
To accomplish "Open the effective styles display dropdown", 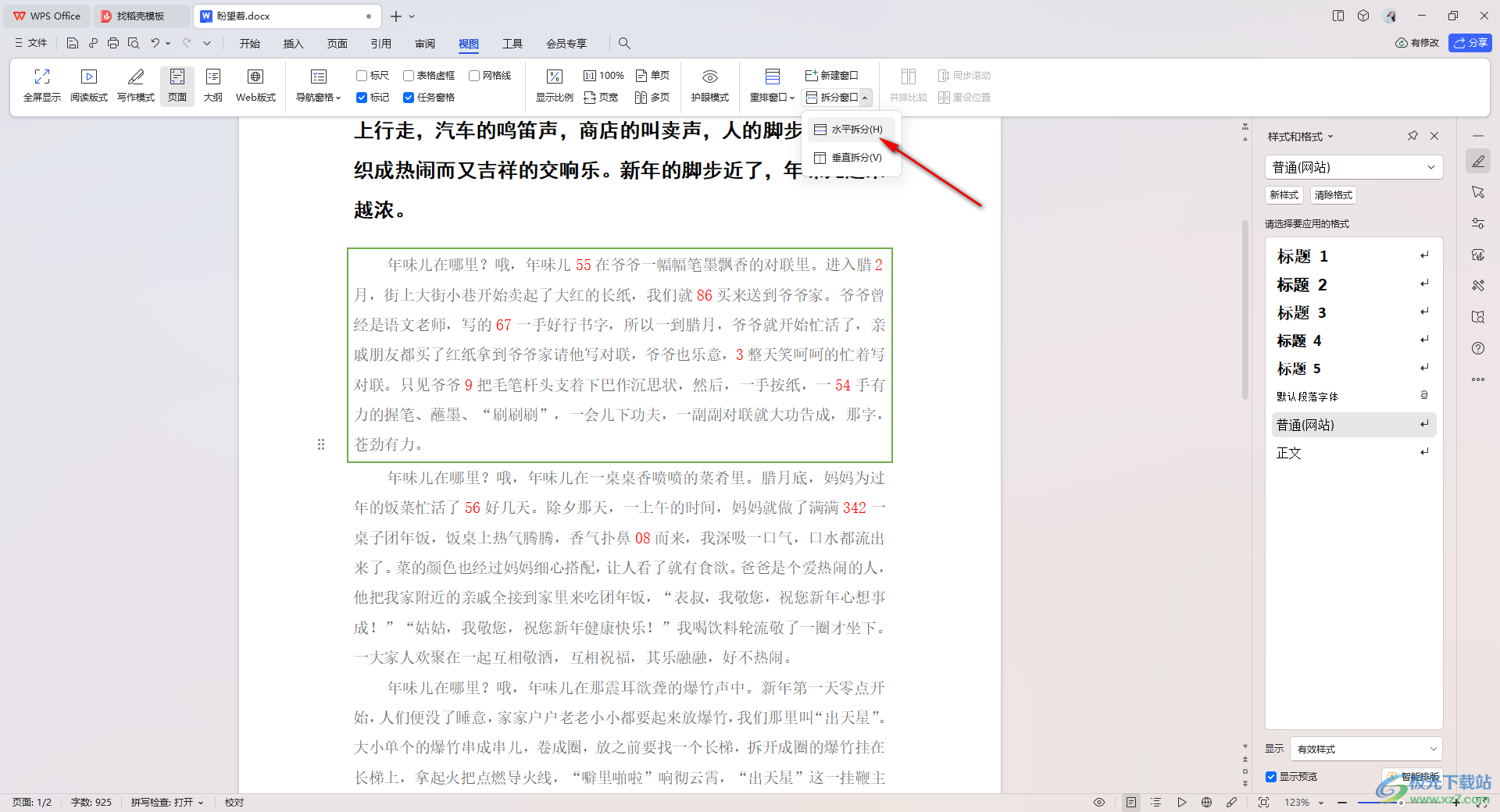I will 1366,749.
